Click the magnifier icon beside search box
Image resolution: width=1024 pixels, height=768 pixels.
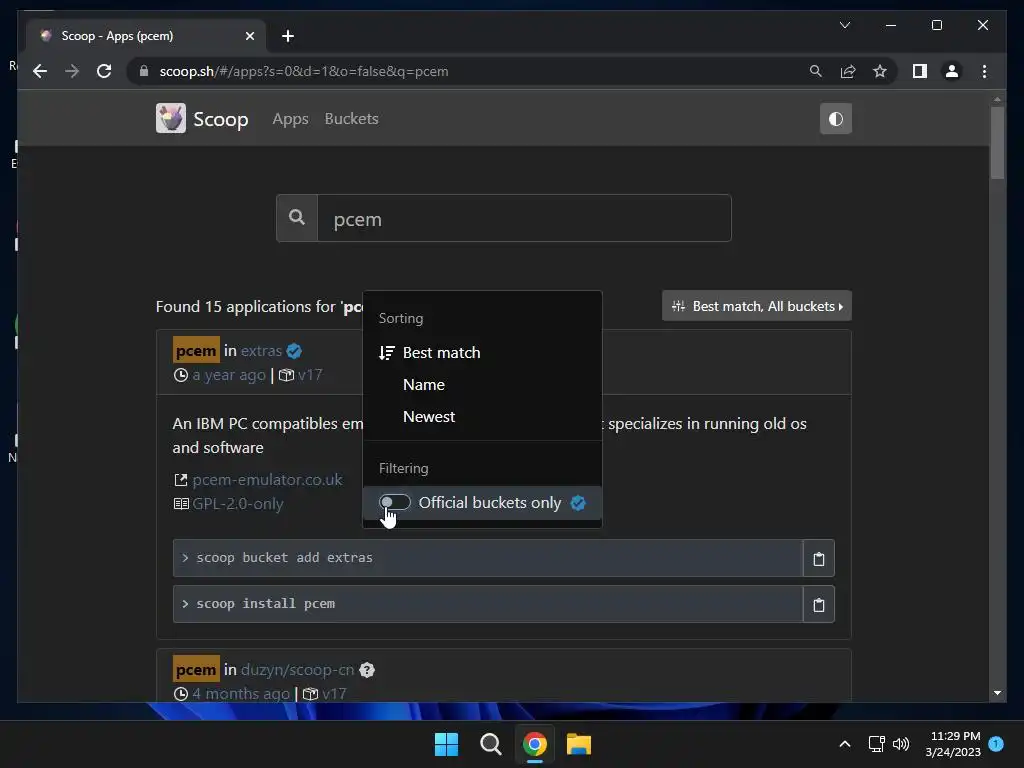(x=297, y=218)
